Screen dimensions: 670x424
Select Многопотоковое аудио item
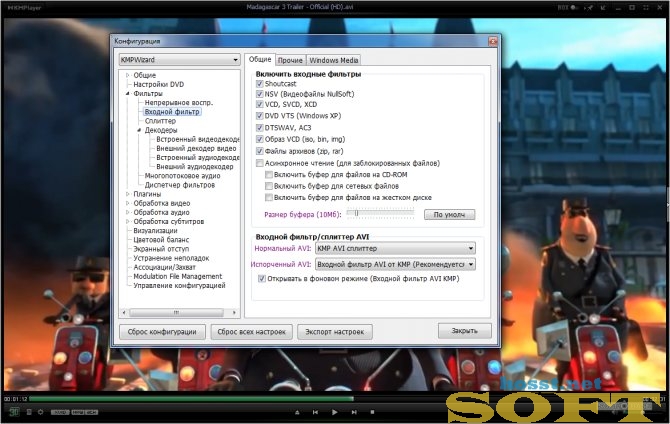(182, 176)
